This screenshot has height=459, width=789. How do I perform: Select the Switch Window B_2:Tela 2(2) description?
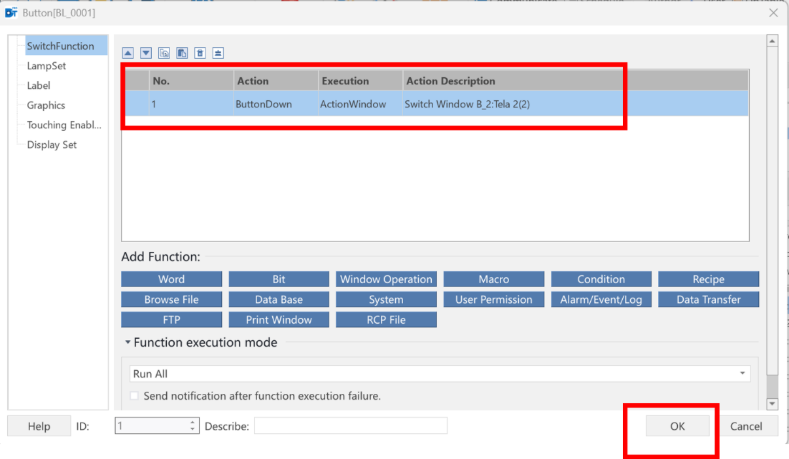tap(467, 104)
